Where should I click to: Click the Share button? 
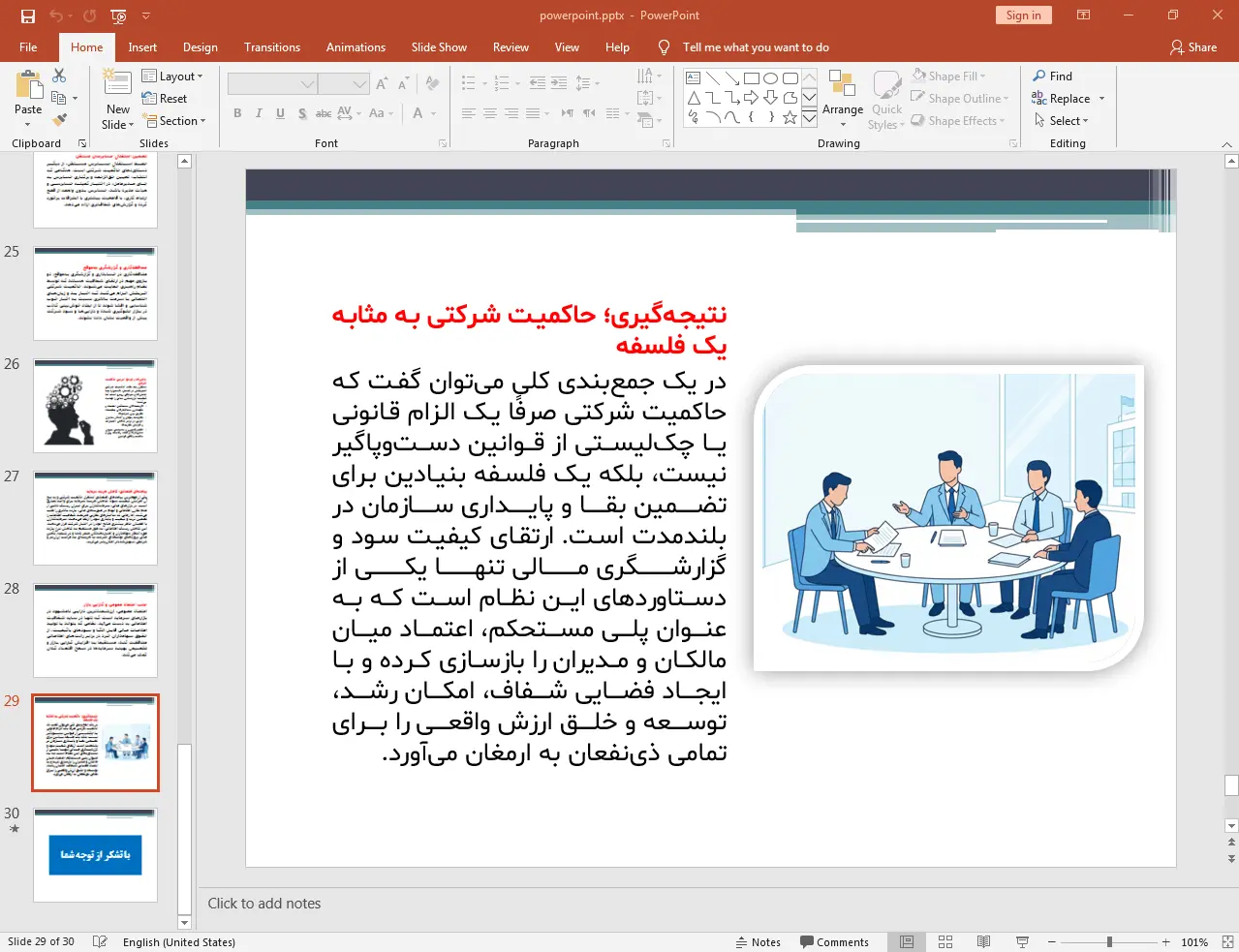(x=1193, y=47)
